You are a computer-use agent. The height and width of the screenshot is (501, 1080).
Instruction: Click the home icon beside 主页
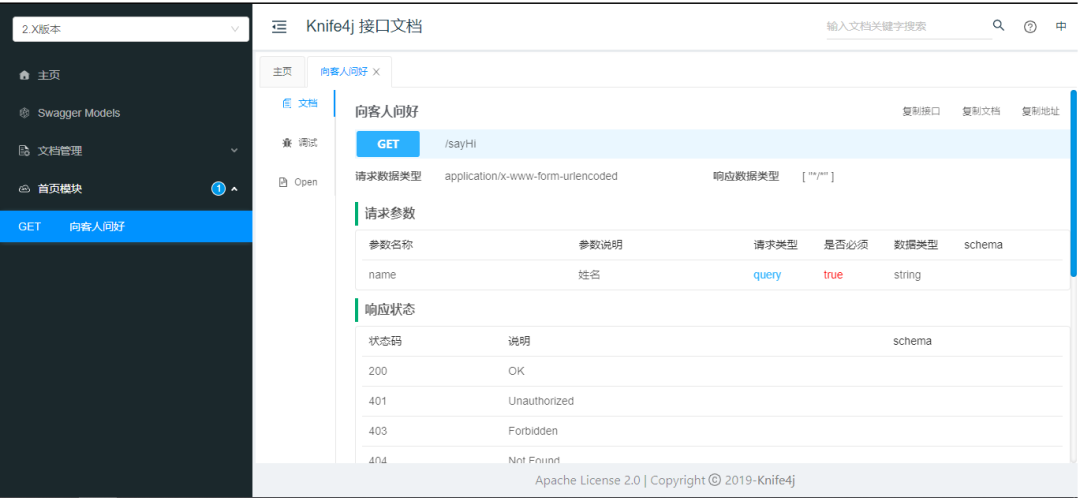[x=25, y=75]
